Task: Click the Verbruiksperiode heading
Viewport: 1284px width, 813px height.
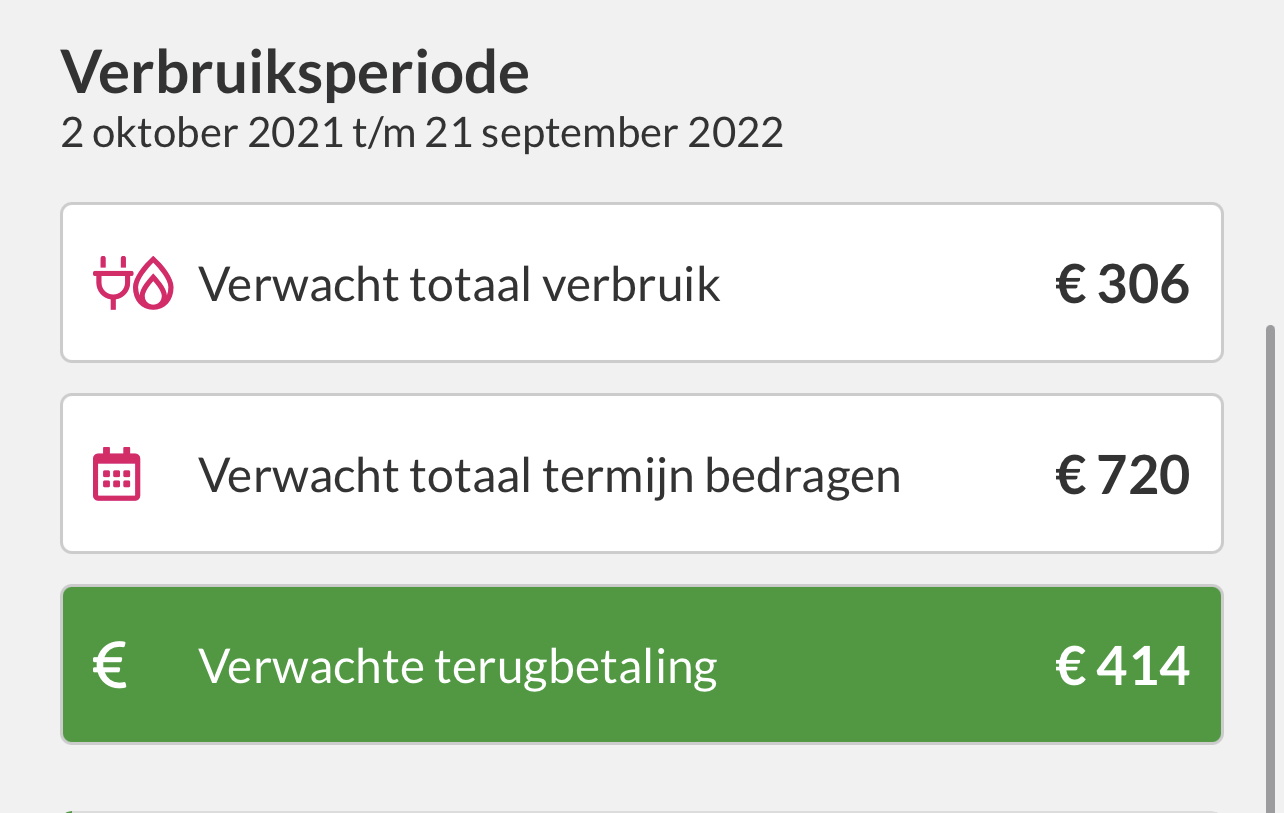Action: (295, 72)
